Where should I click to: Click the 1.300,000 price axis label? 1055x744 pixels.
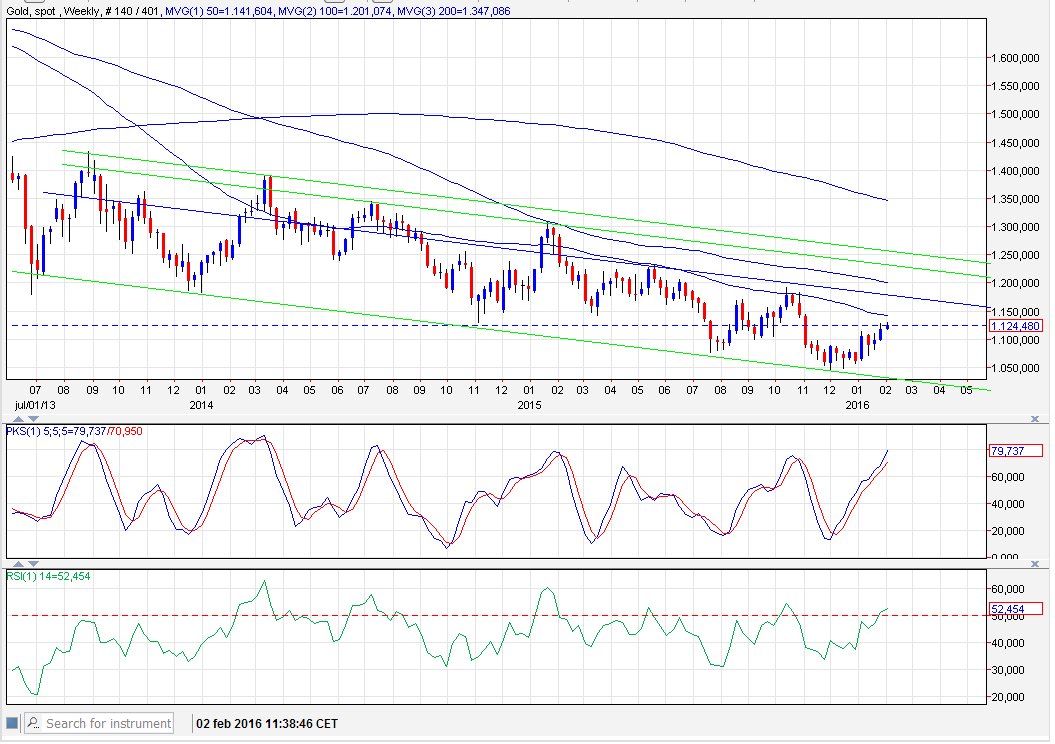pos(1015,227)
